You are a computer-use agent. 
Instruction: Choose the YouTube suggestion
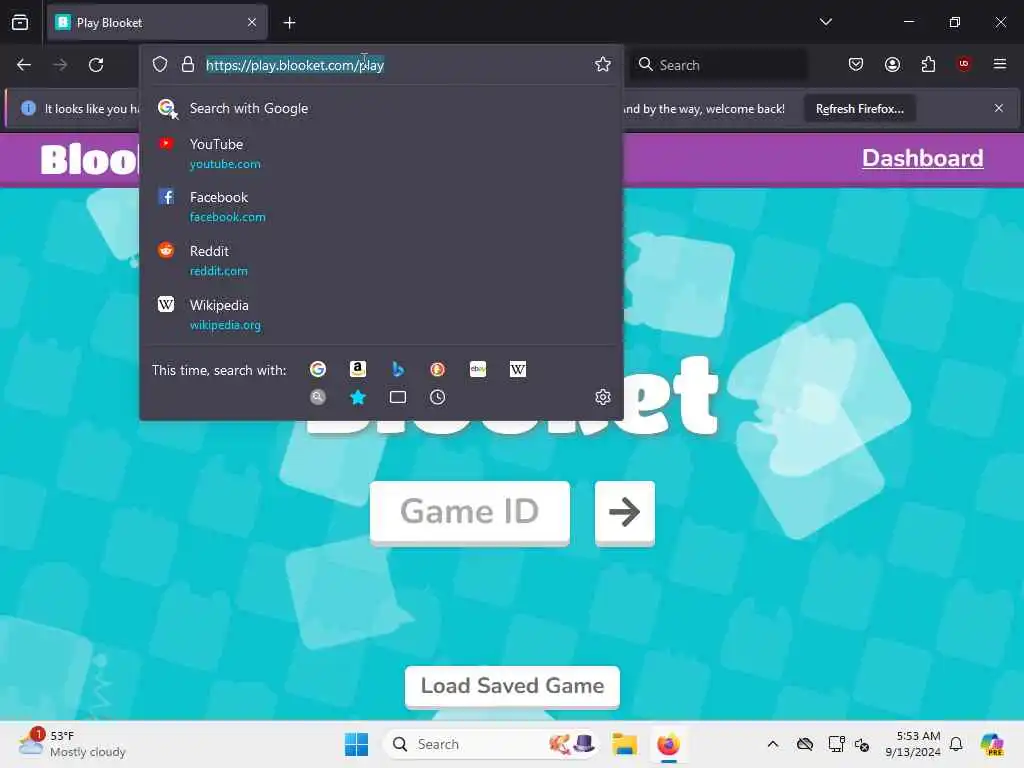click(x=382, y=153)
